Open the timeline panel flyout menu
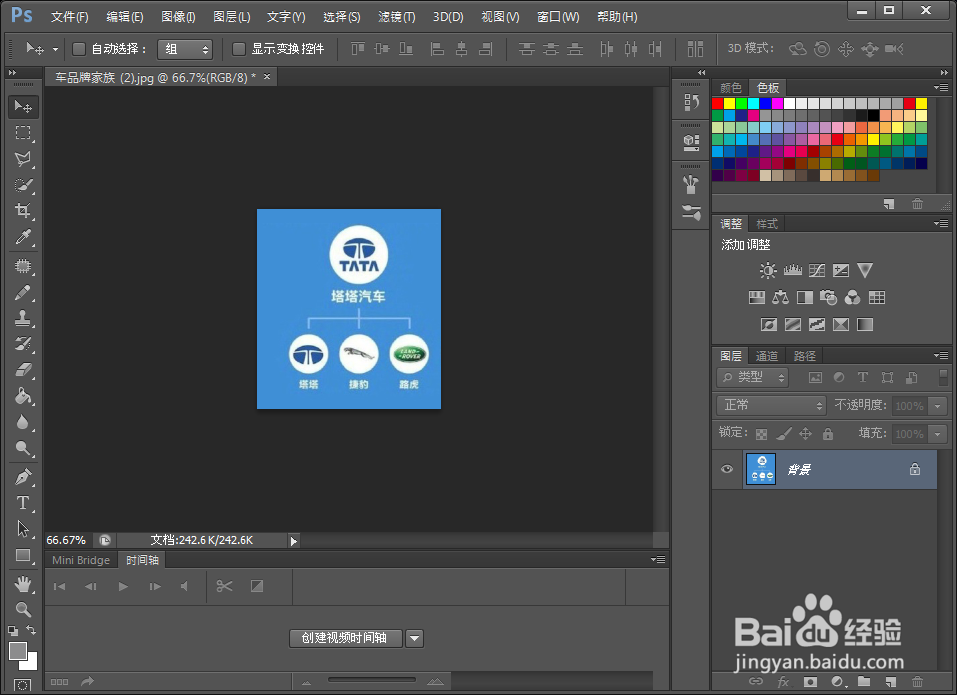 (658, 560)
